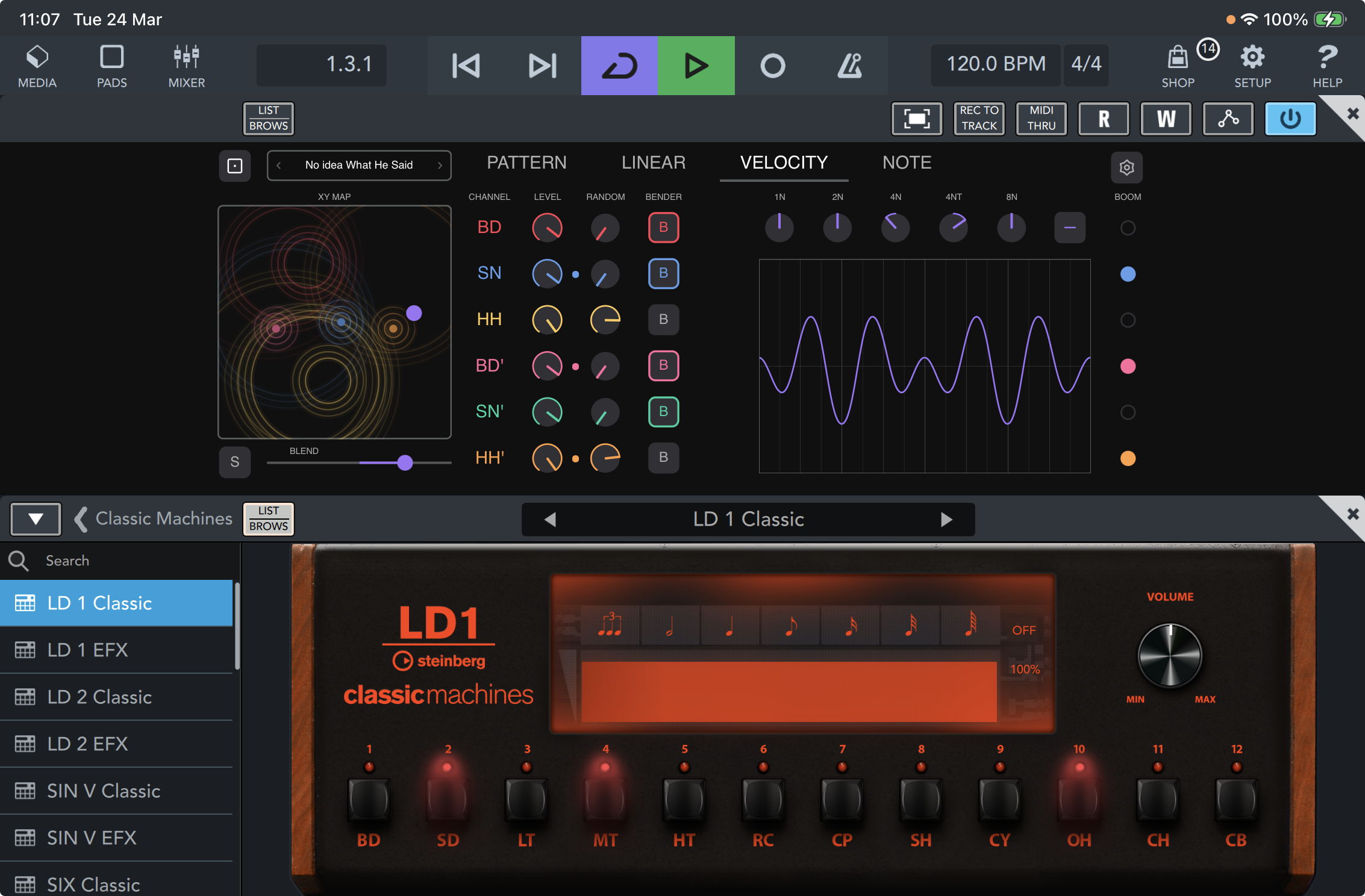
Task: Open the velocity settings gear near BOOM
Action: [x=1126, y=167]
